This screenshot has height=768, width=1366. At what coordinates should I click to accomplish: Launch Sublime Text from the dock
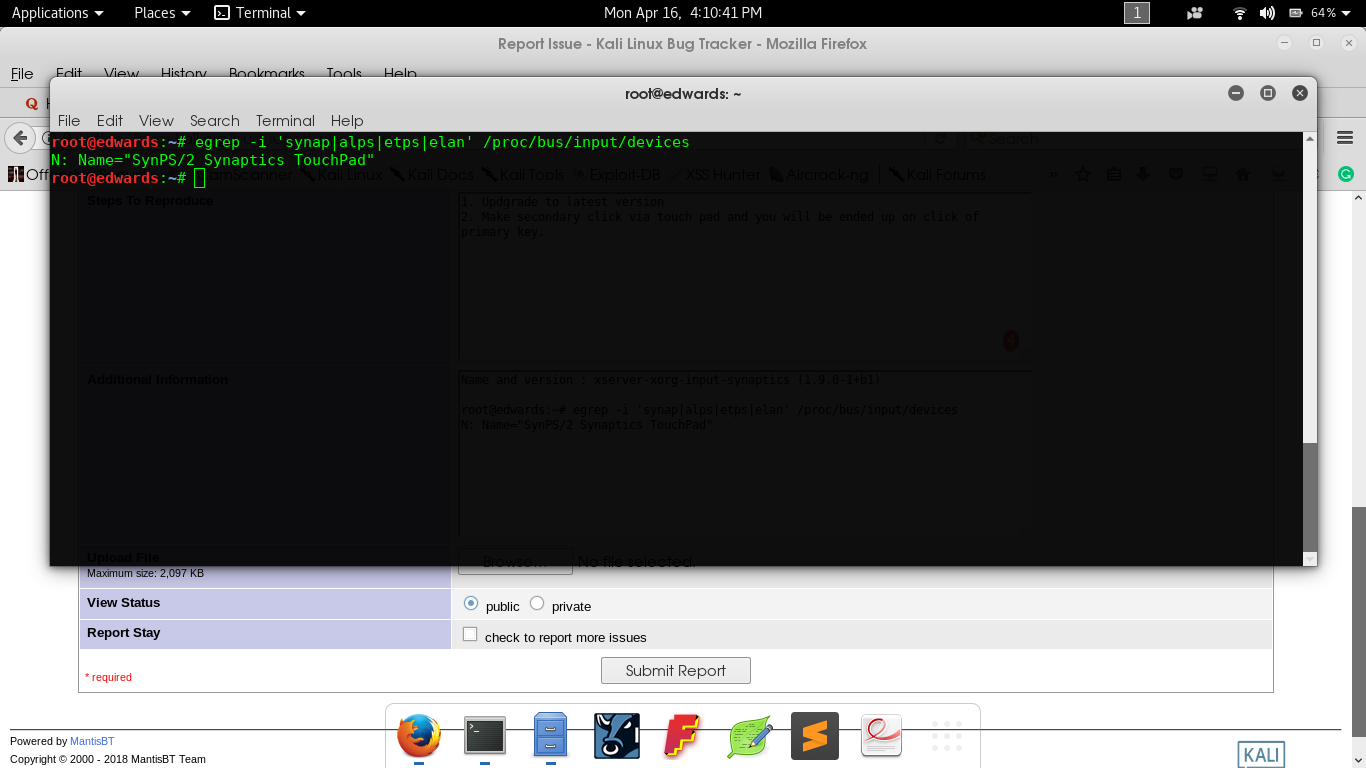click(815, 736)
